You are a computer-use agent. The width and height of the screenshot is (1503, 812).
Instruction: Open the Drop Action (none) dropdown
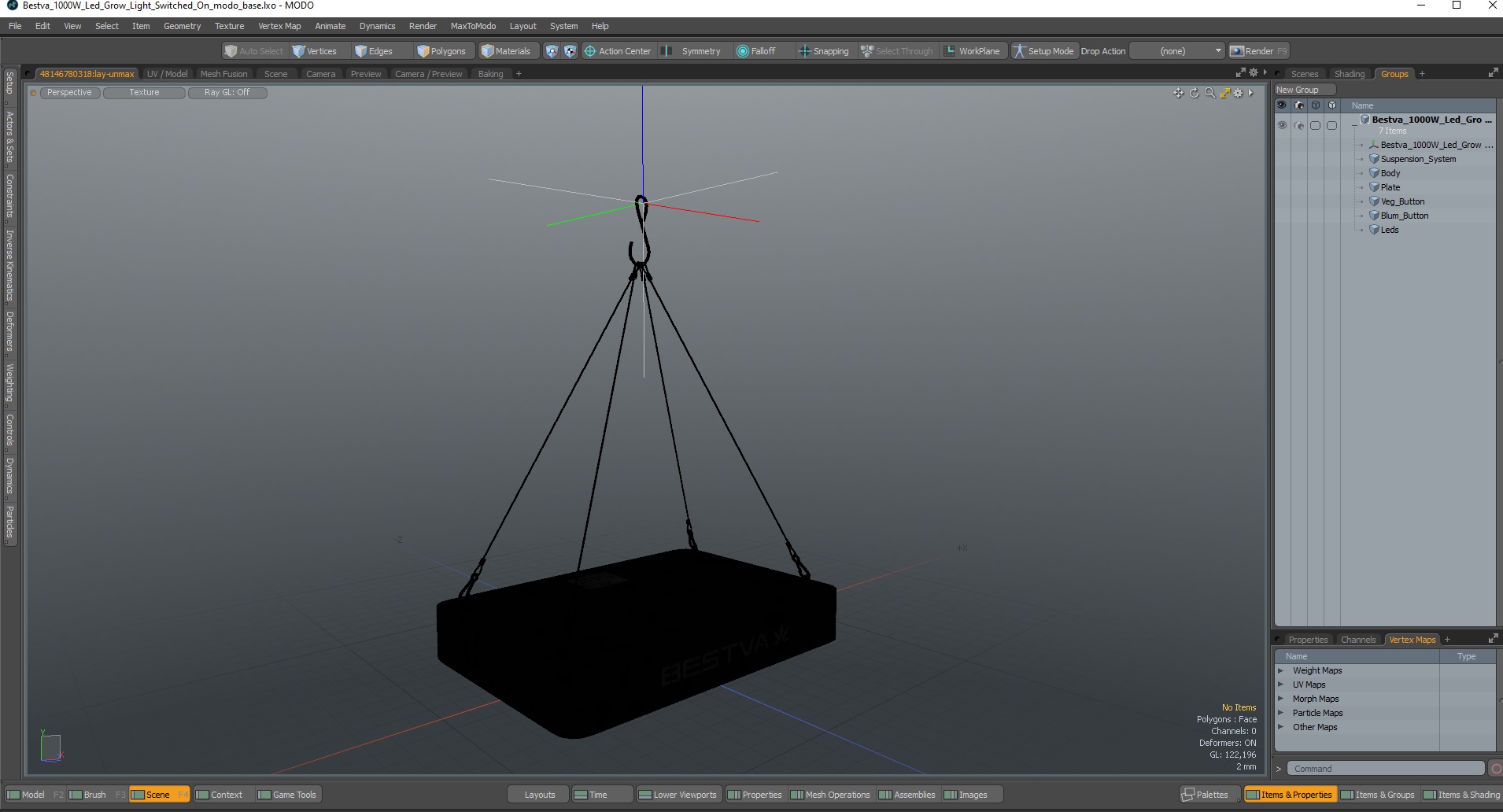click(x=1177, y=51)
